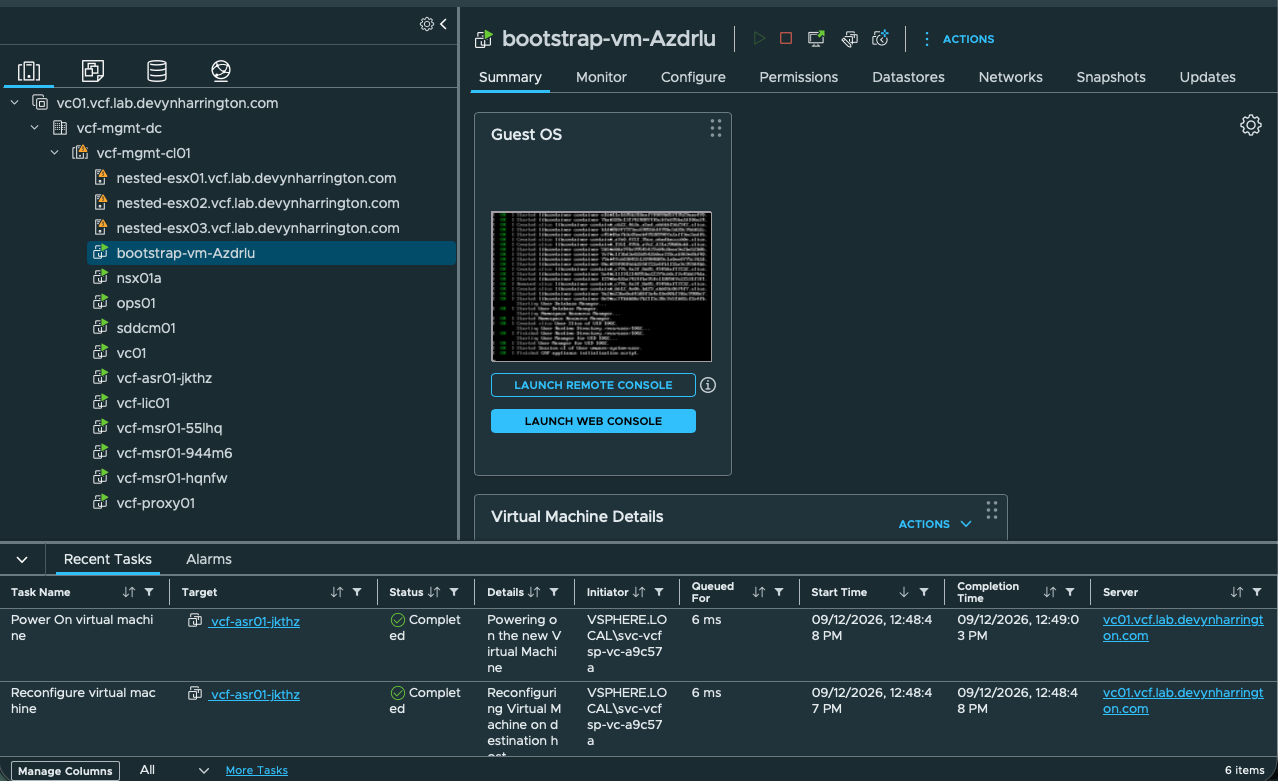Screen dimensions: 1278x781
Task: Switch to the Configure tab
Action: pos(693,77)
